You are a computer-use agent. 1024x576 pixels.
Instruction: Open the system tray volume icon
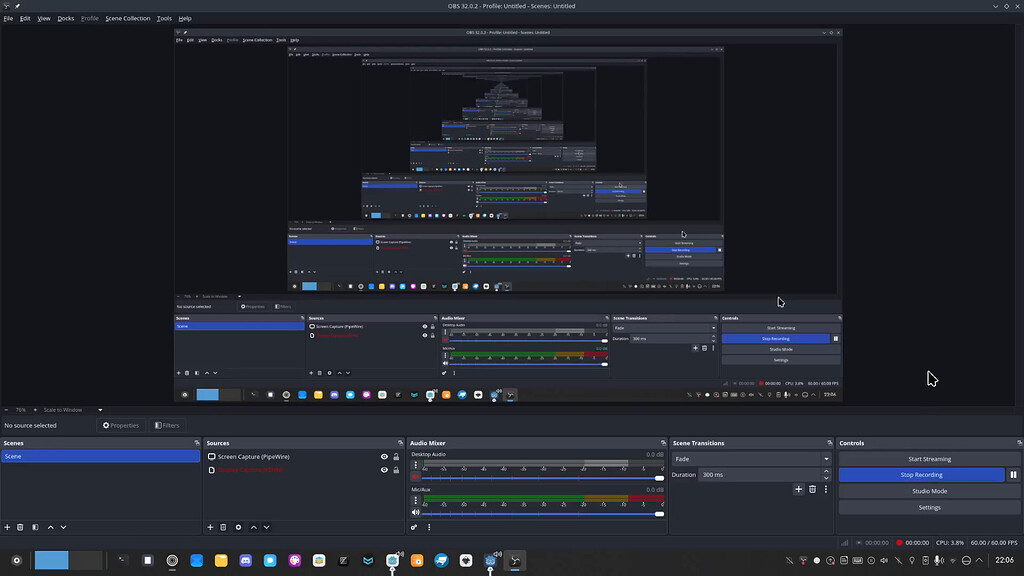click(884, 560)
